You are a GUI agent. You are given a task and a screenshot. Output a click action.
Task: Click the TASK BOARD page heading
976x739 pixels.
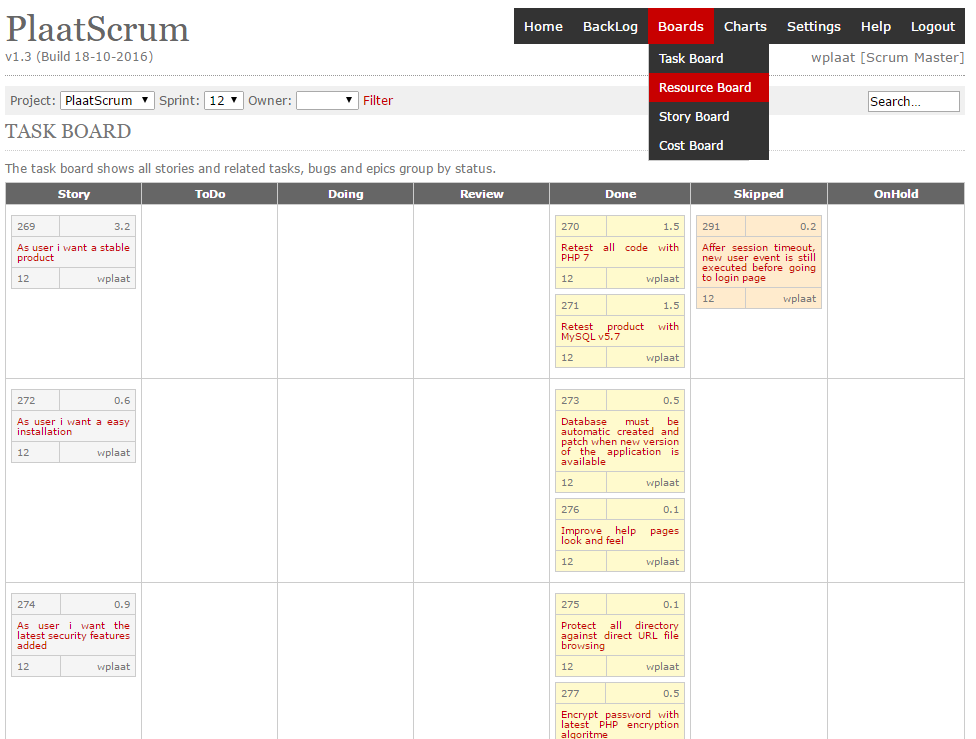[x=68, y=131]
